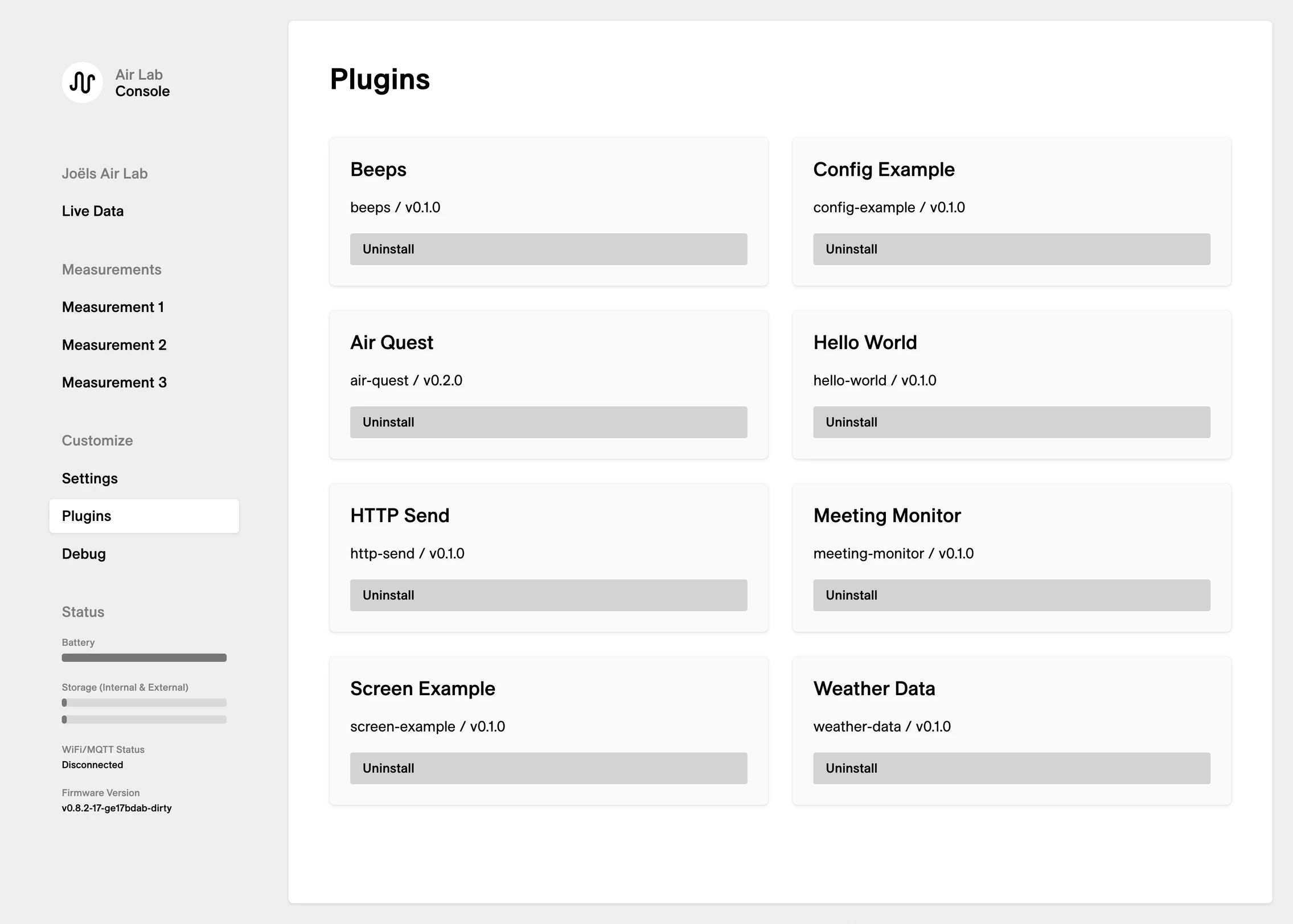Select Measurement 2 in the sidebar
Image resolution: width=1293 pixels, height=924 pixels.
(114, 344)
